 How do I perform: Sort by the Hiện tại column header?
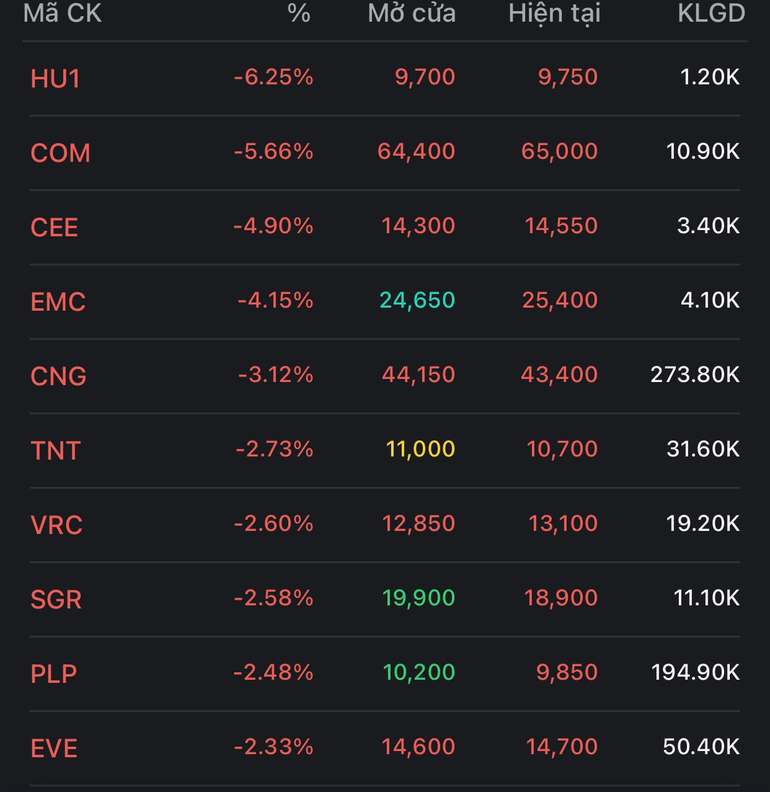click(554, 14)
